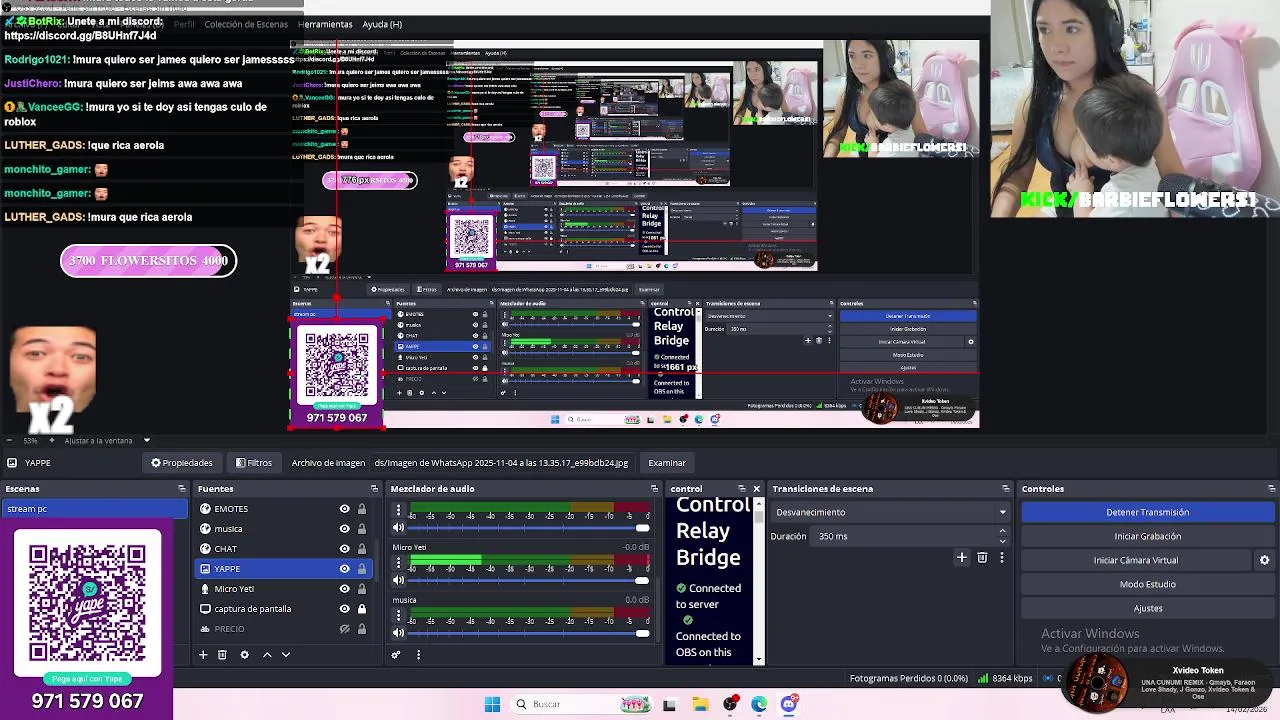1280x720 pixels.
Task: Delete scene transition with trash icon
Action: click(x=982, y=558)
